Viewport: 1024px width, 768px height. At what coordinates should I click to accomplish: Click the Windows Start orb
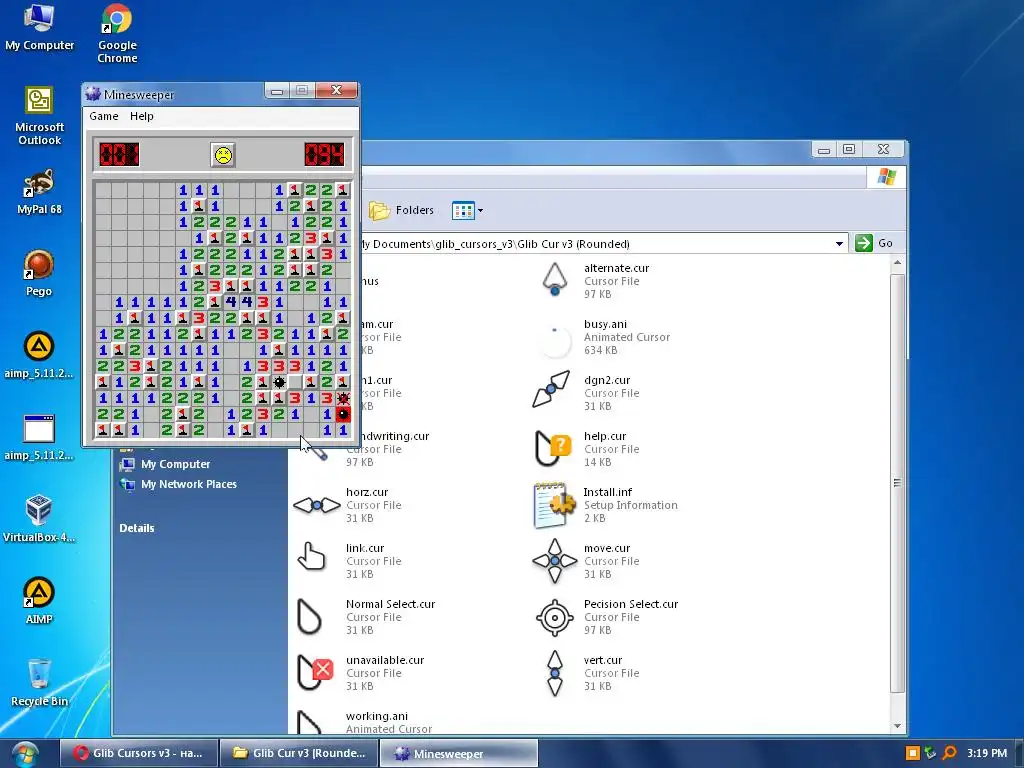[x=24, y=754]
